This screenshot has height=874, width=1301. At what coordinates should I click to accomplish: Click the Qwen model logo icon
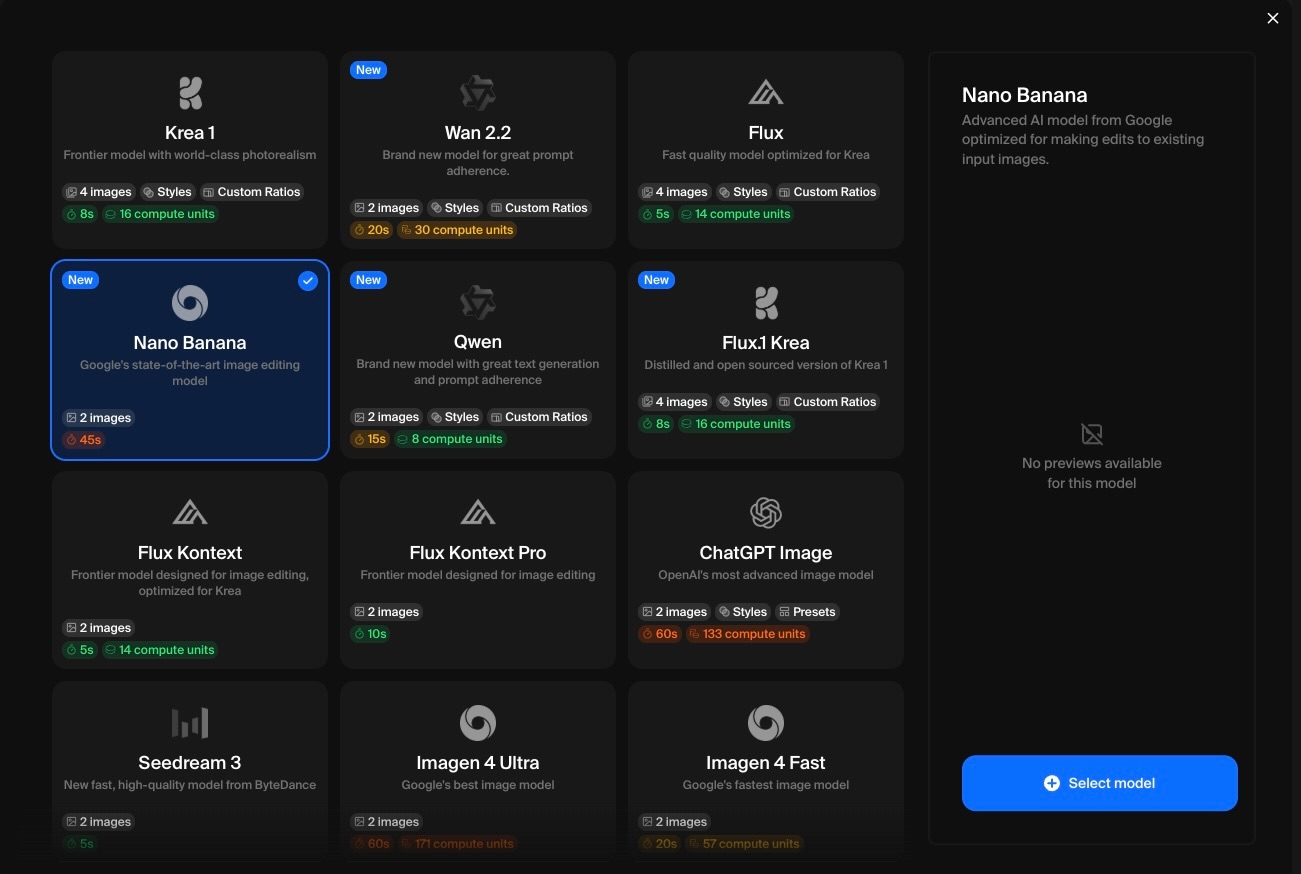[478, 303]
